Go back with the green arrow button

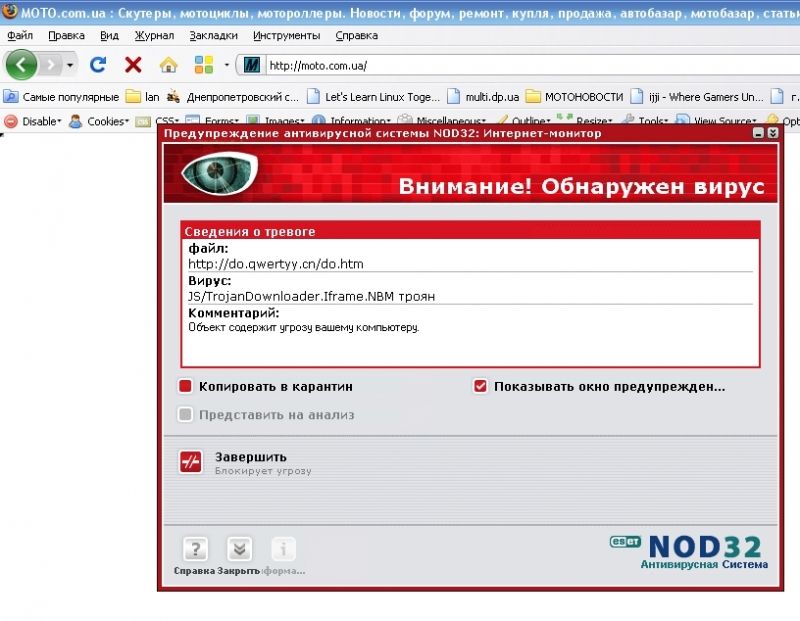click(21, 65)
